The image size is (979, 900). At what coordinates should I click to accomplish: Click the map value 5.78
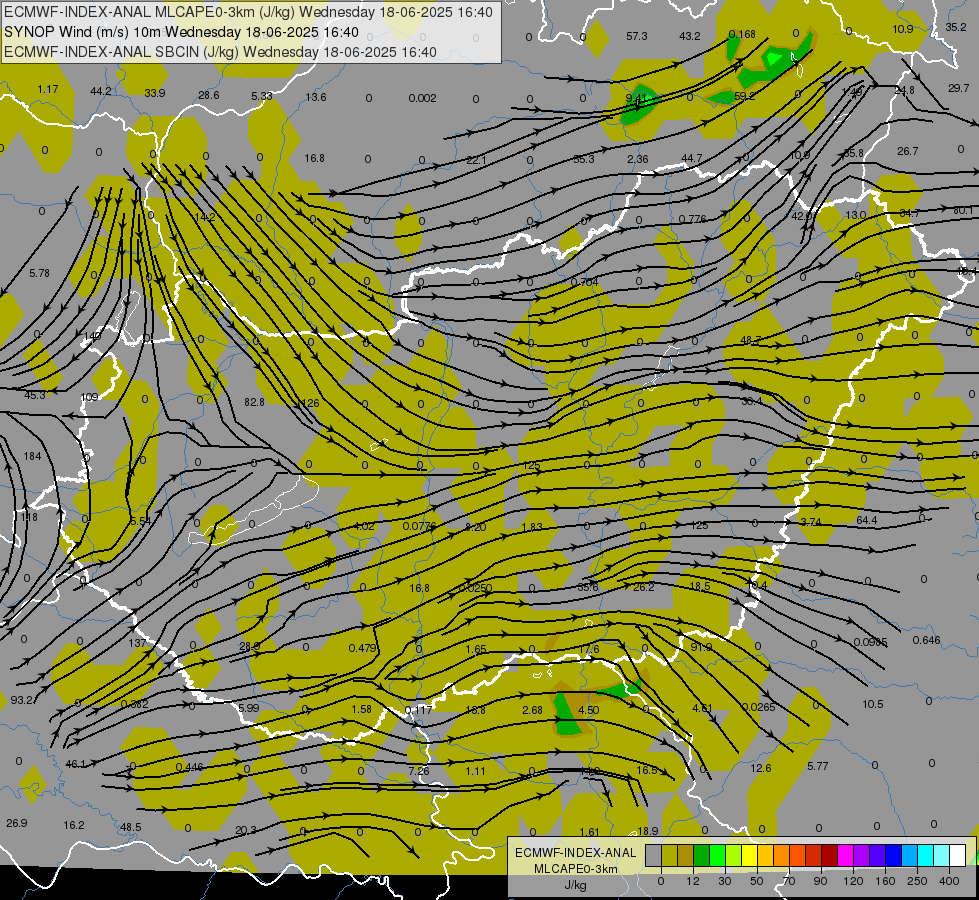point(39,273)
